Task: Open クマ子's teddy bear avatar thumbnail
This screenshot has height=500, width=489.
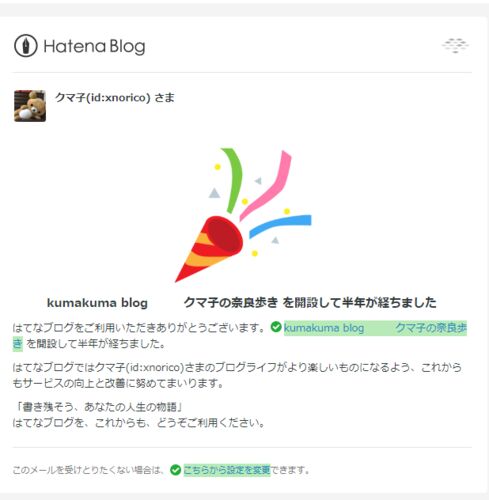Action: (x=30, y=106)
